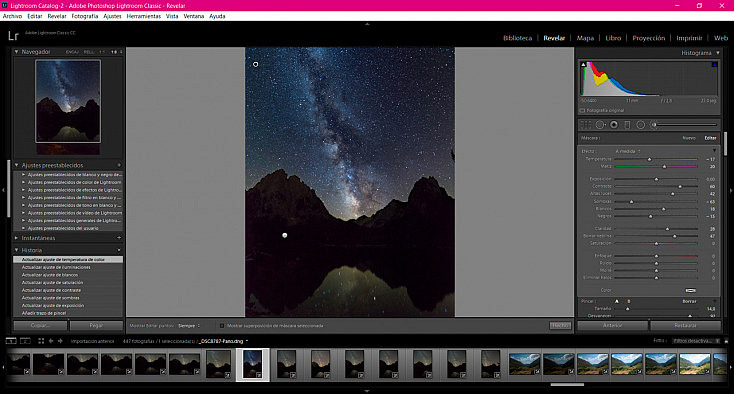Image resolution: width=734 pixels, height=394 pixels.
Task: Expand the Instantáneas panel
Action: click(16, 238)
